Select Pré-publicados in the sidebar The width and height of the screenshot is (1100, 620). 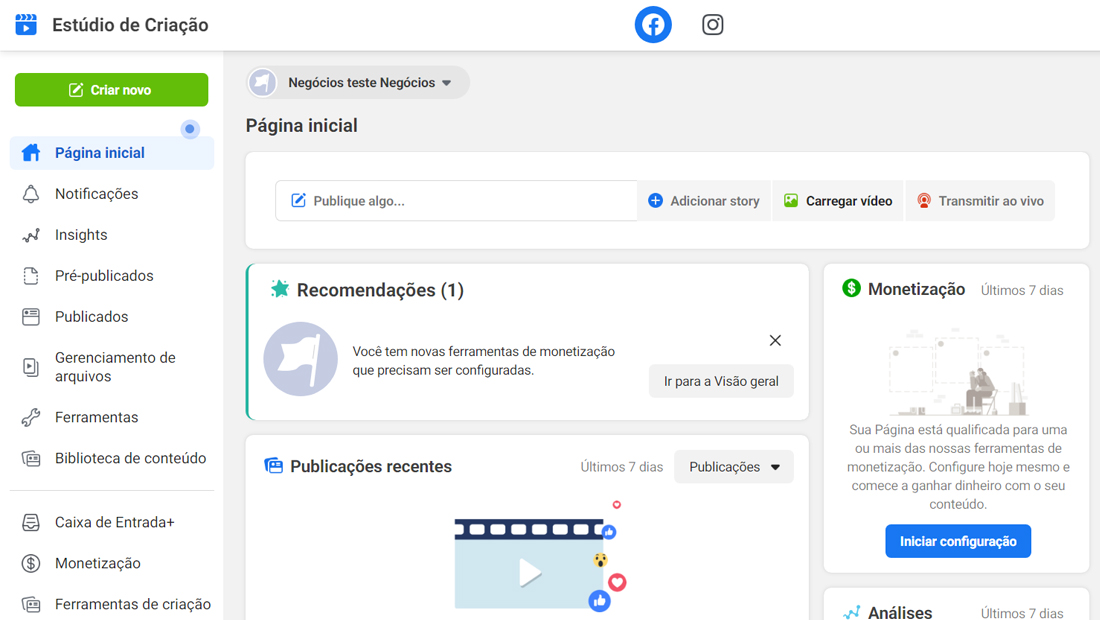pos(112,276)
